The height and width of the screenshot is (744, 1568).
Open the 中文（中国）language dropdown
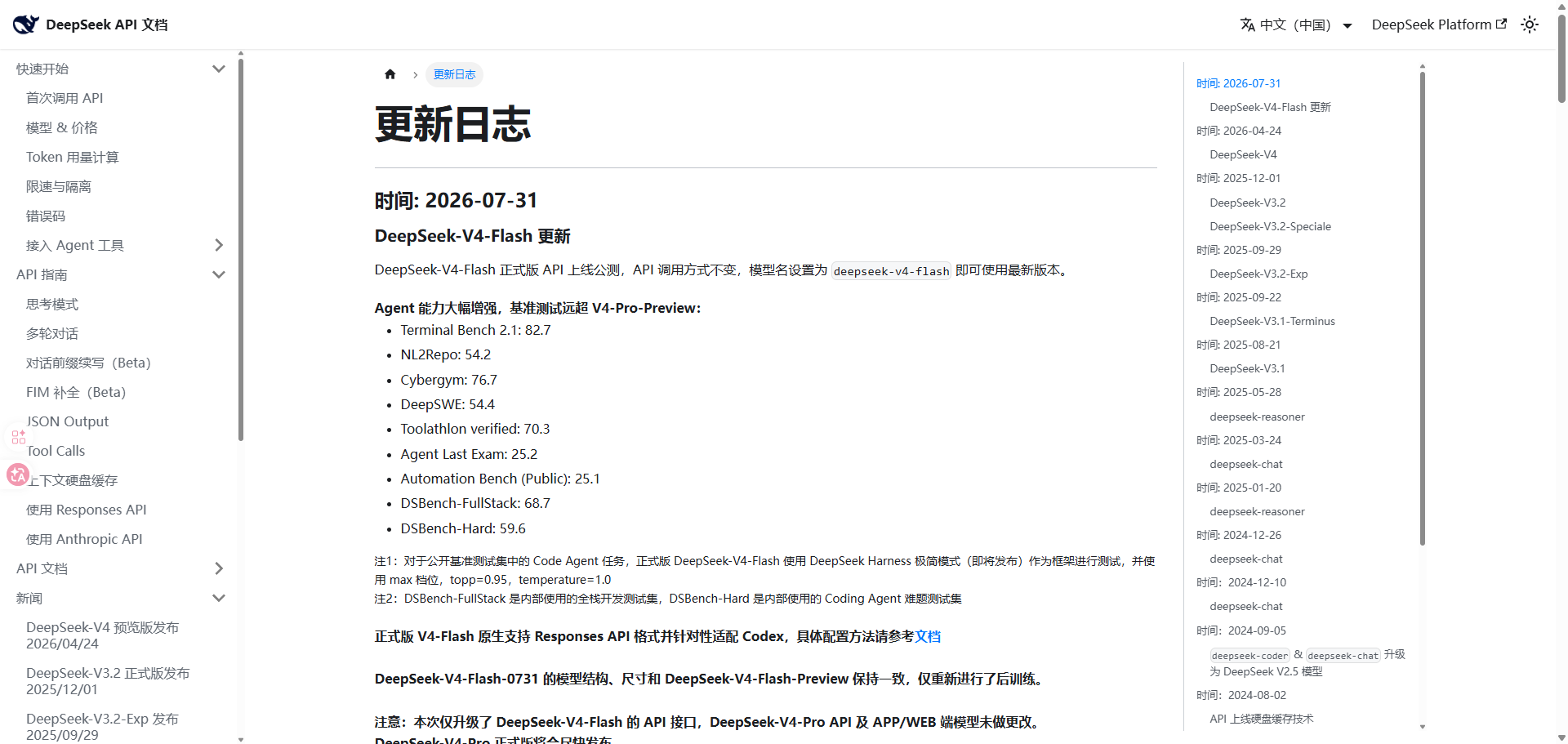click(1296, 25)
